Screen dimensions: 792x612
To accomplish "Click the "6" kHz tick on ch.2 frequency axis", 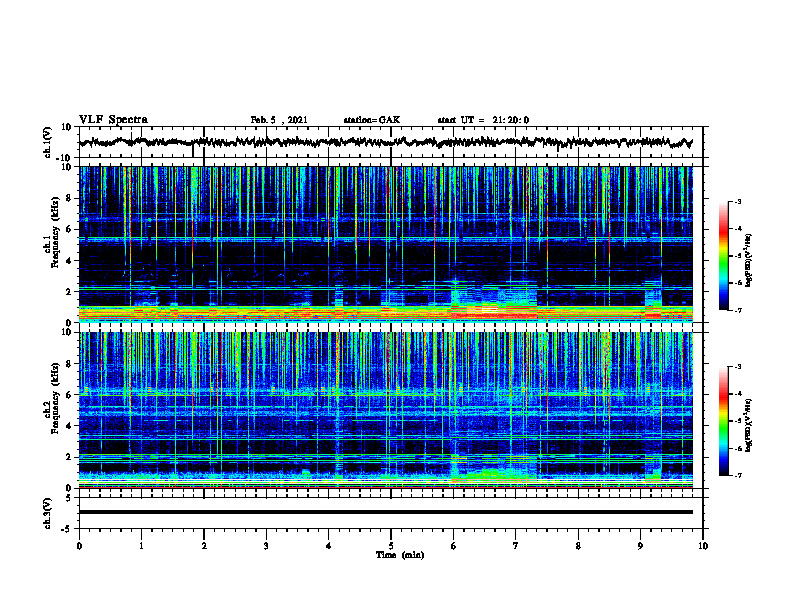I will click(70, 395).
